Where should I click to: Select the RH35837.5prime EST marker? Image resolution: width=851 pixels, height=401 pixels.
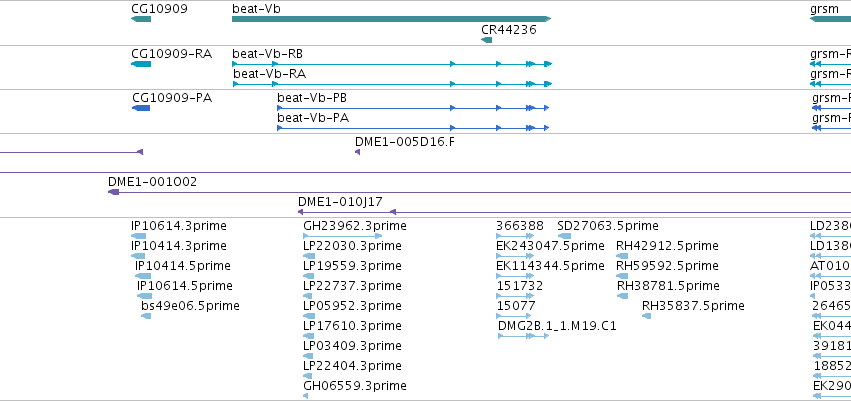pyautogui.click(x=646, y=316)
